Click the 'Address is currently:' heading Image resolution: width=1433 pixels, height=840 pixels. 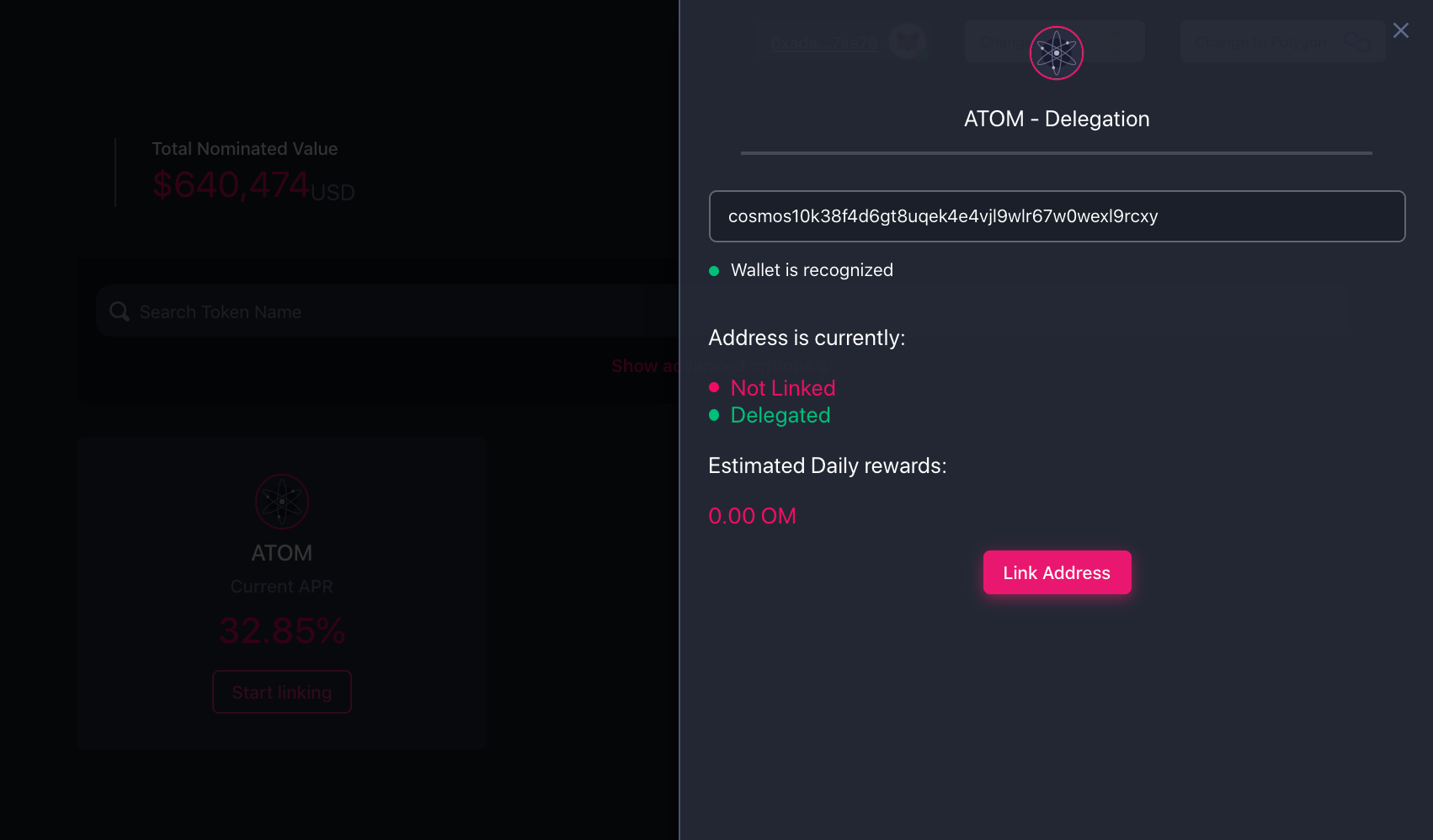pos(807,338)
